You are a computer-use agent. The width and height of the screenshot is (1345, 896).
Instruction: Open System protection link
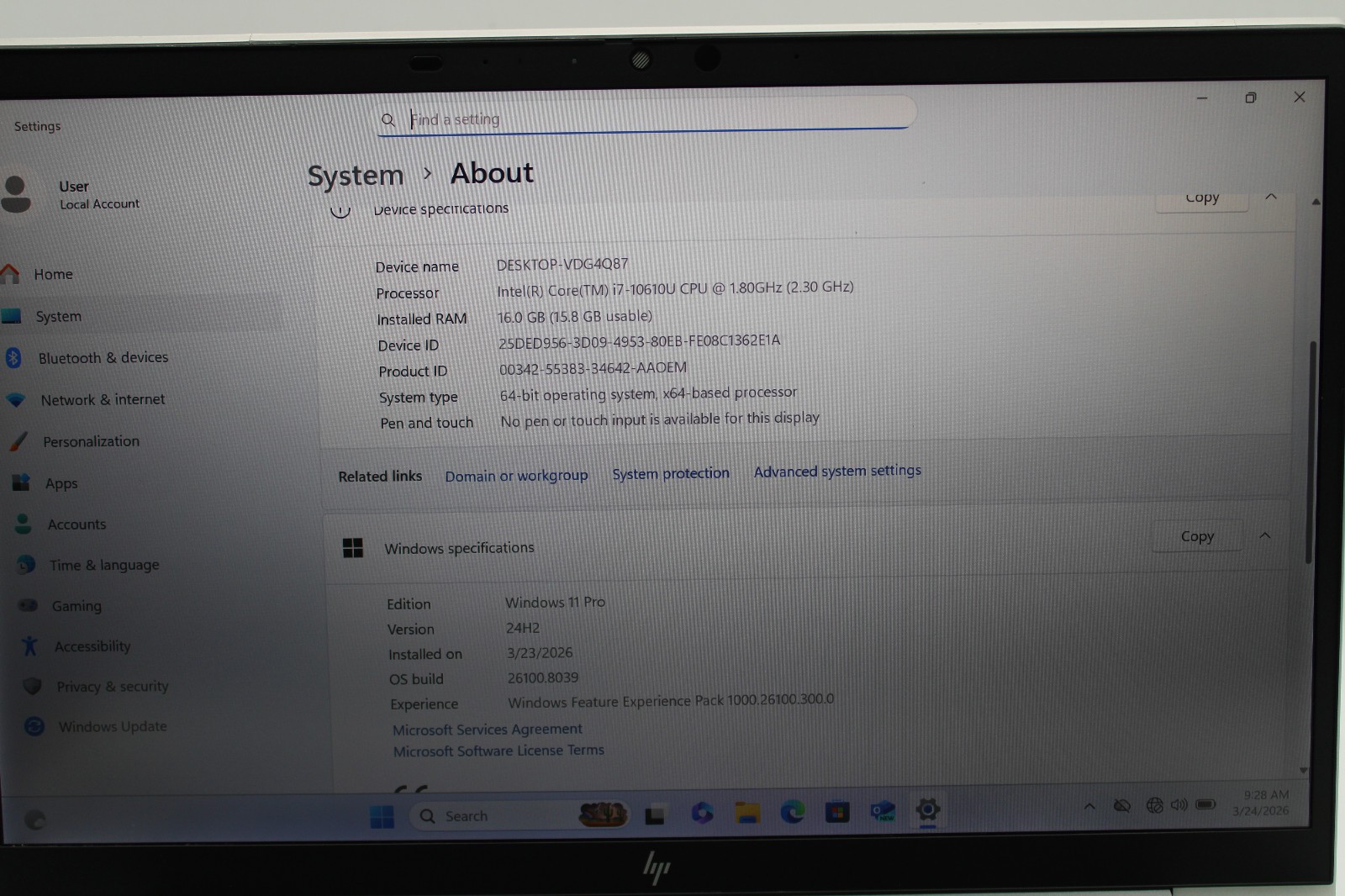[671, 473]
